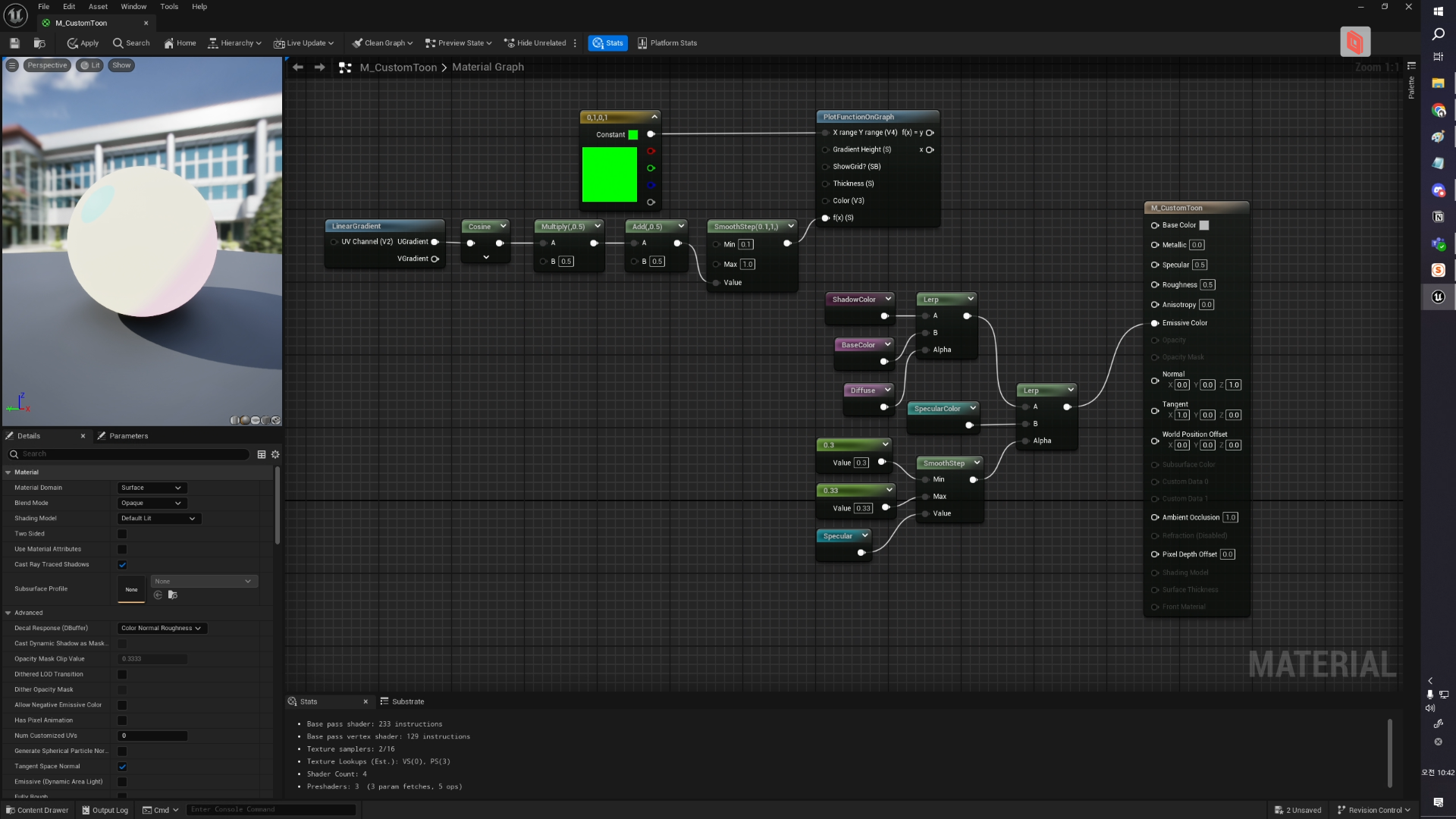Navigate back with left arrow icon
This screenshot has height=819, width=1456.
tap(298, 67)
